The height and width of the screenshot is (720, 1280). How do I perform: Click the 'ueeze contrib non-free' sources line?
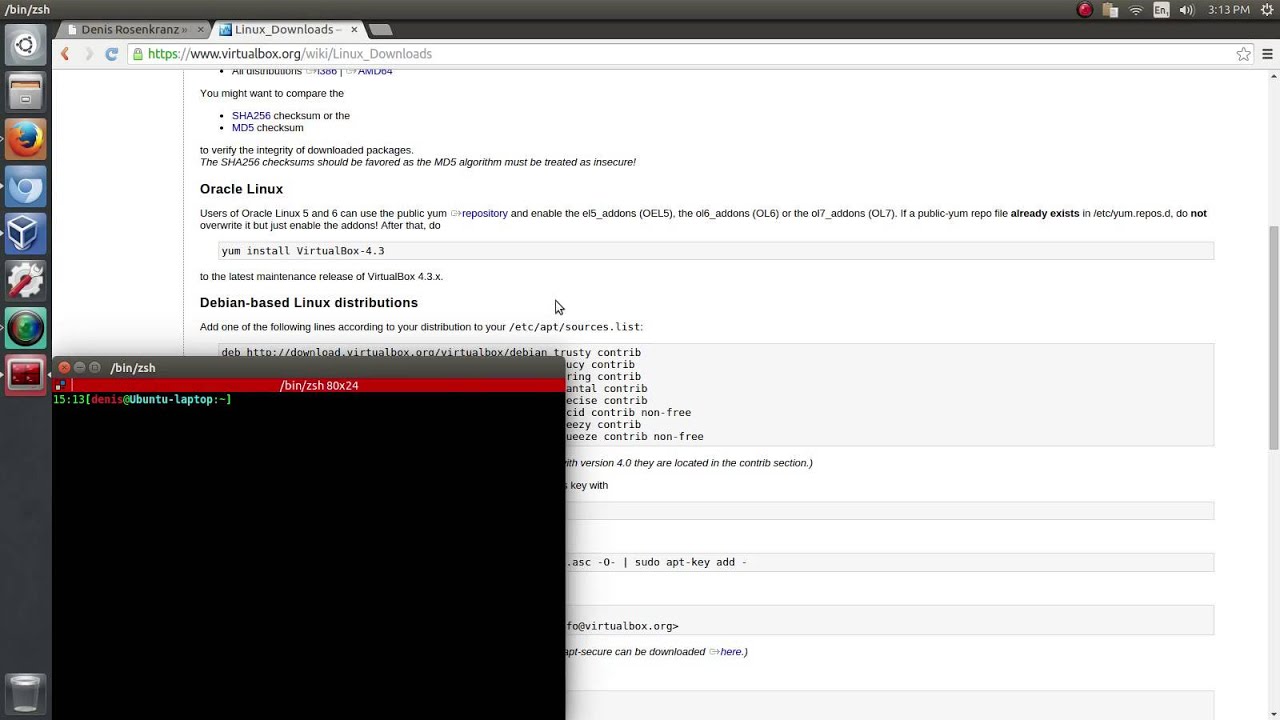pos(634,437)
